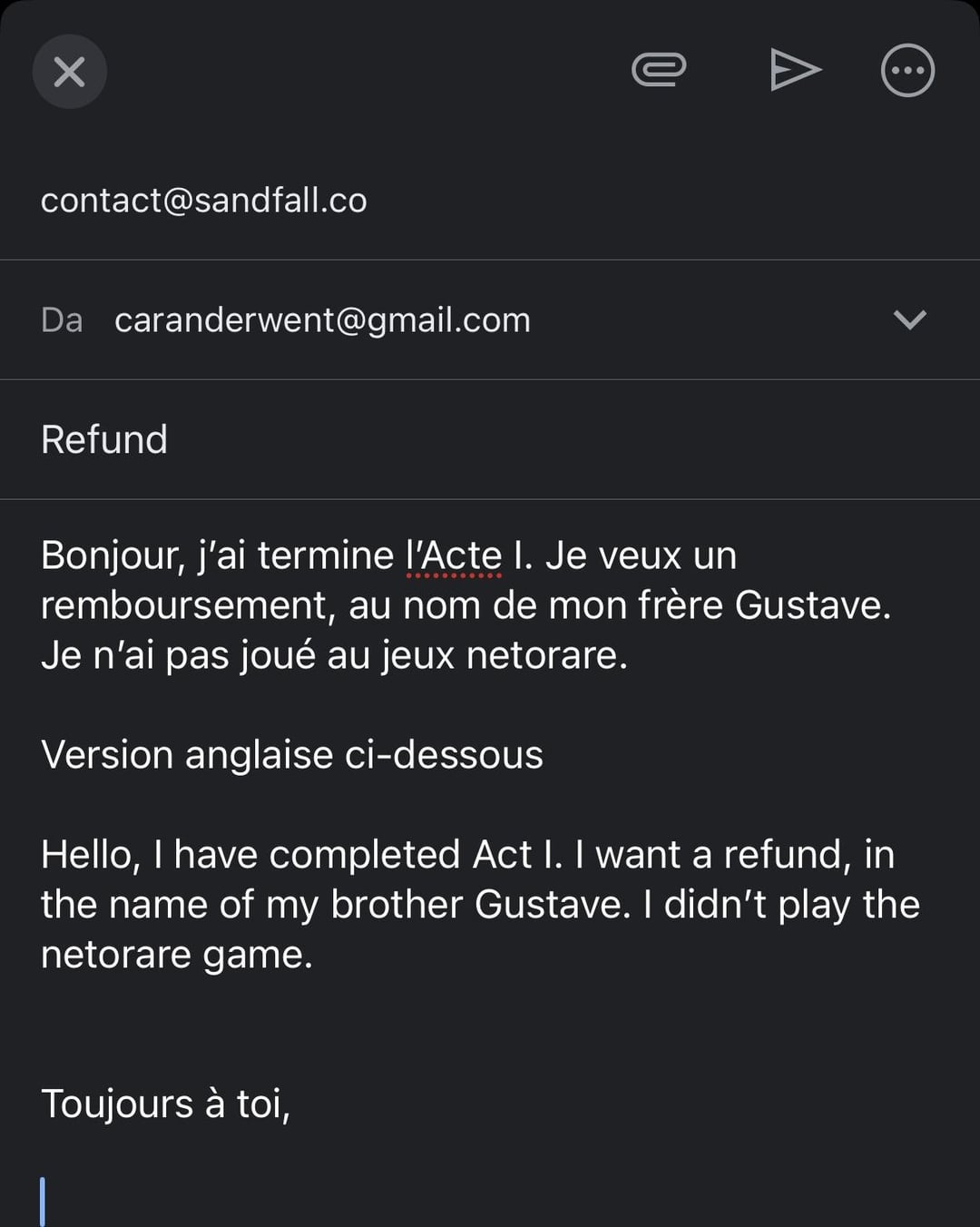
Task: Tap the "Toujours à toi," sign-off line
Action: point(165,1104)
